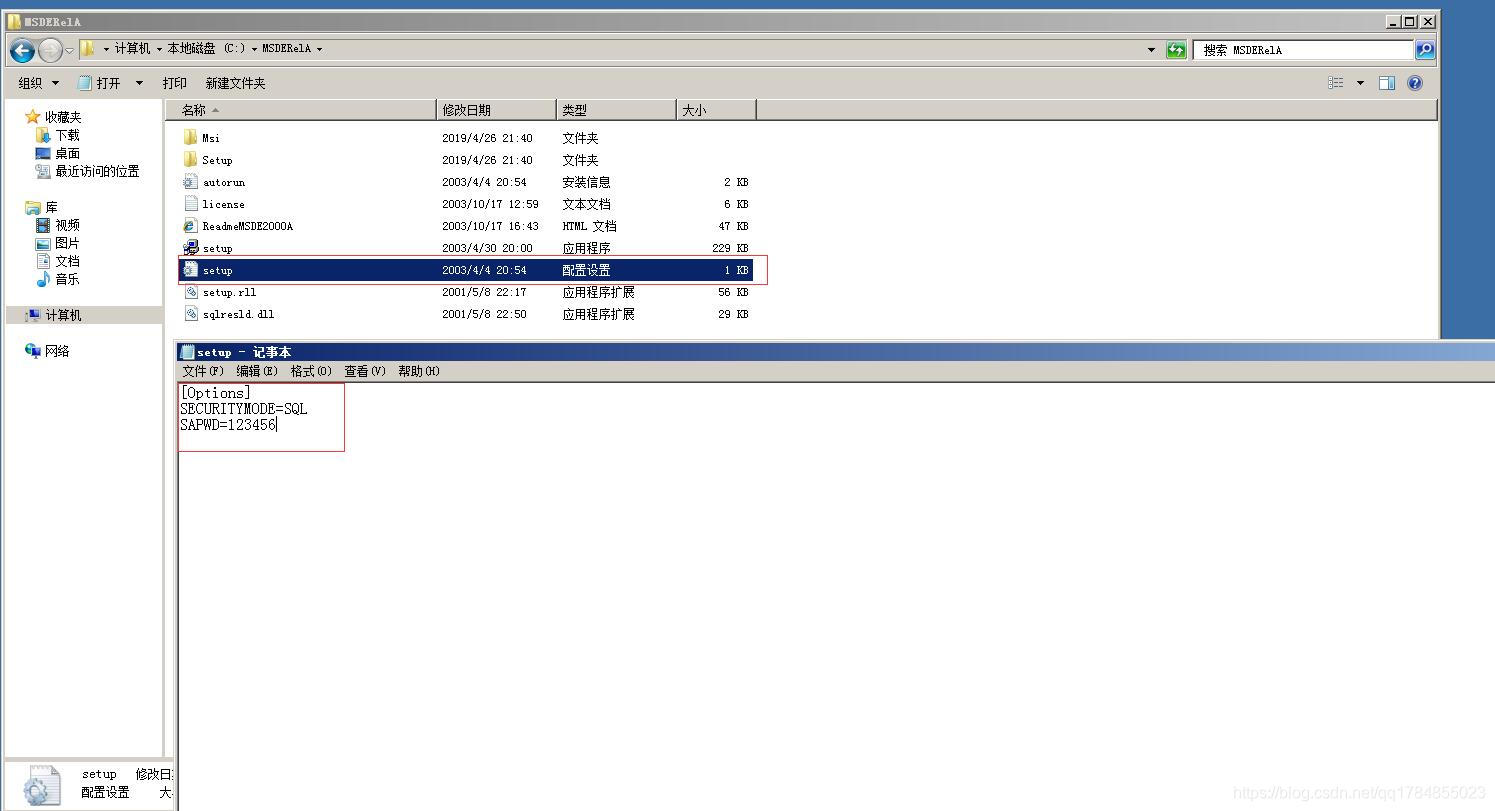Open 下载 in the navigation pane
1495x811 pixels.
pos(67,135)
